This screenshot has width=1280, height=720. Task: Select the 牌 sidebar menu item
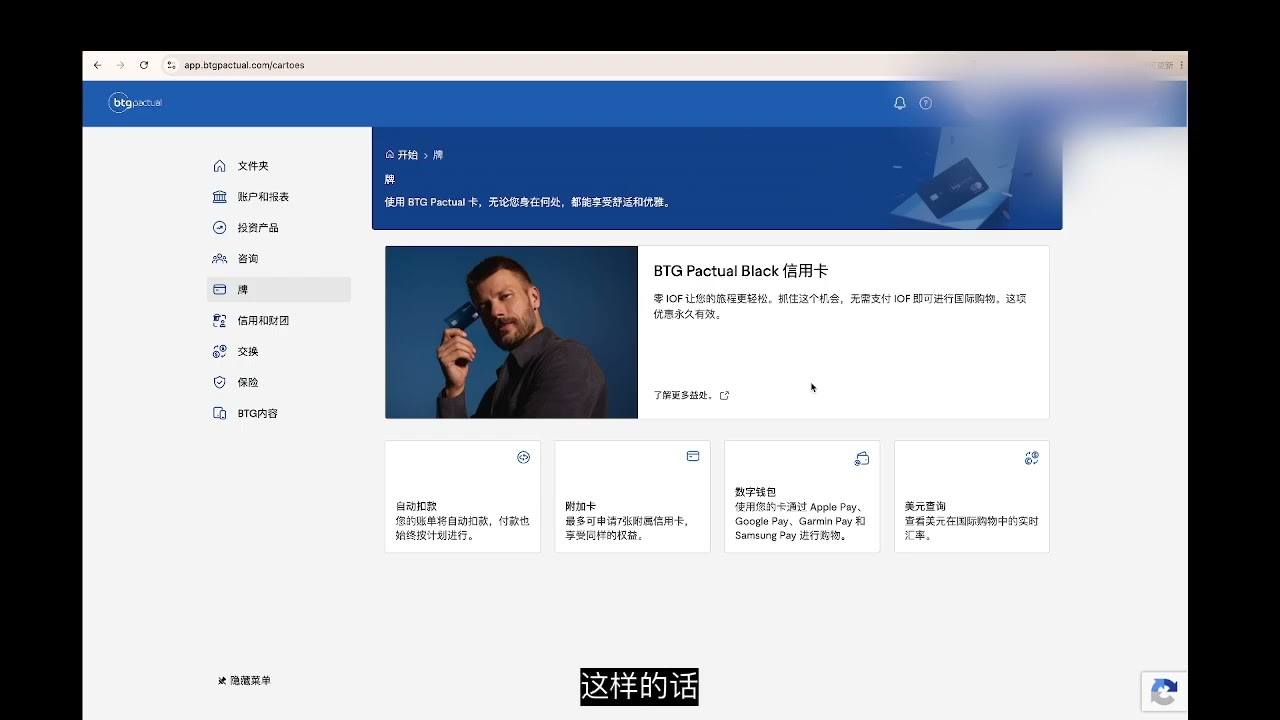(279, 290)
